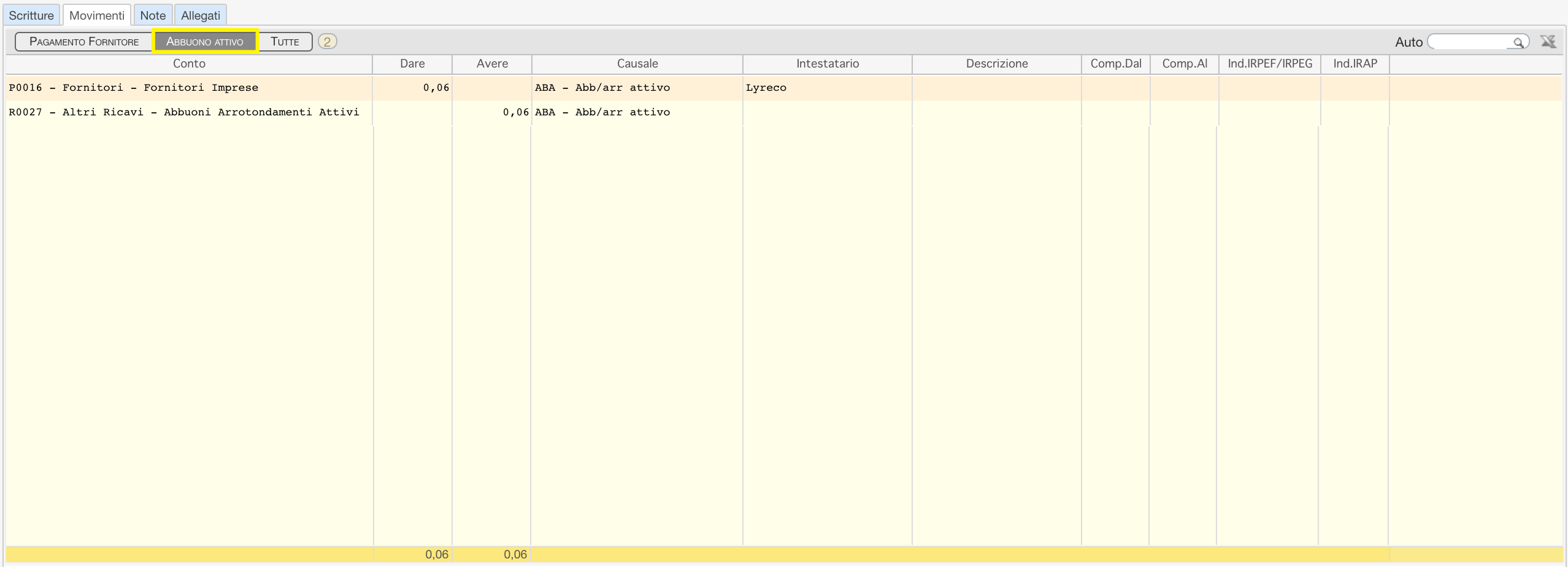Switch to the Scritture tab
Image resolution: width=1568 pixels, height=567 pixels.
point(31,15)
